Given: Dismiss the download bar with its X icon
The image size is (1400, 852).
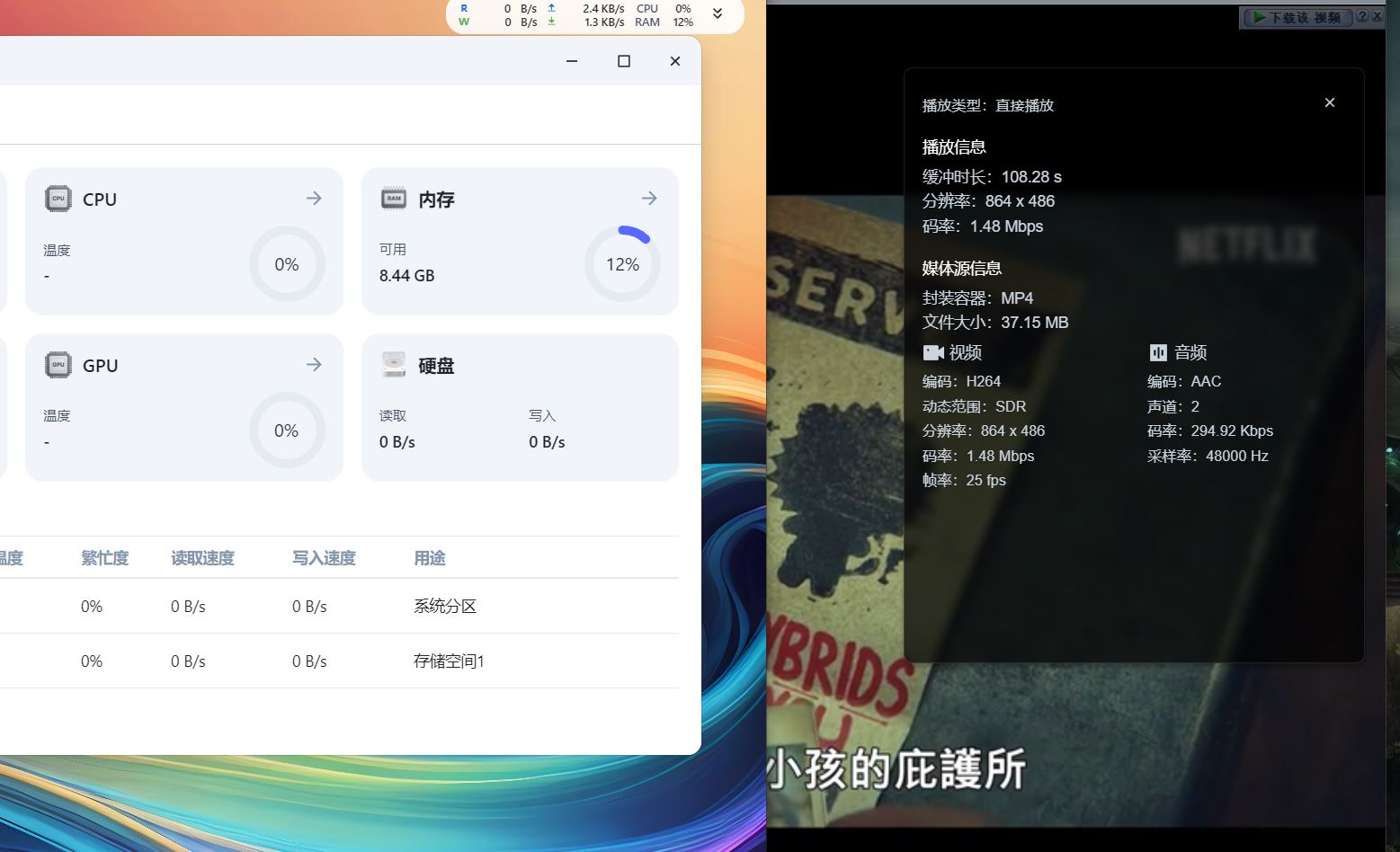Looking at the screenshot, I should [x=1377, y=16].
